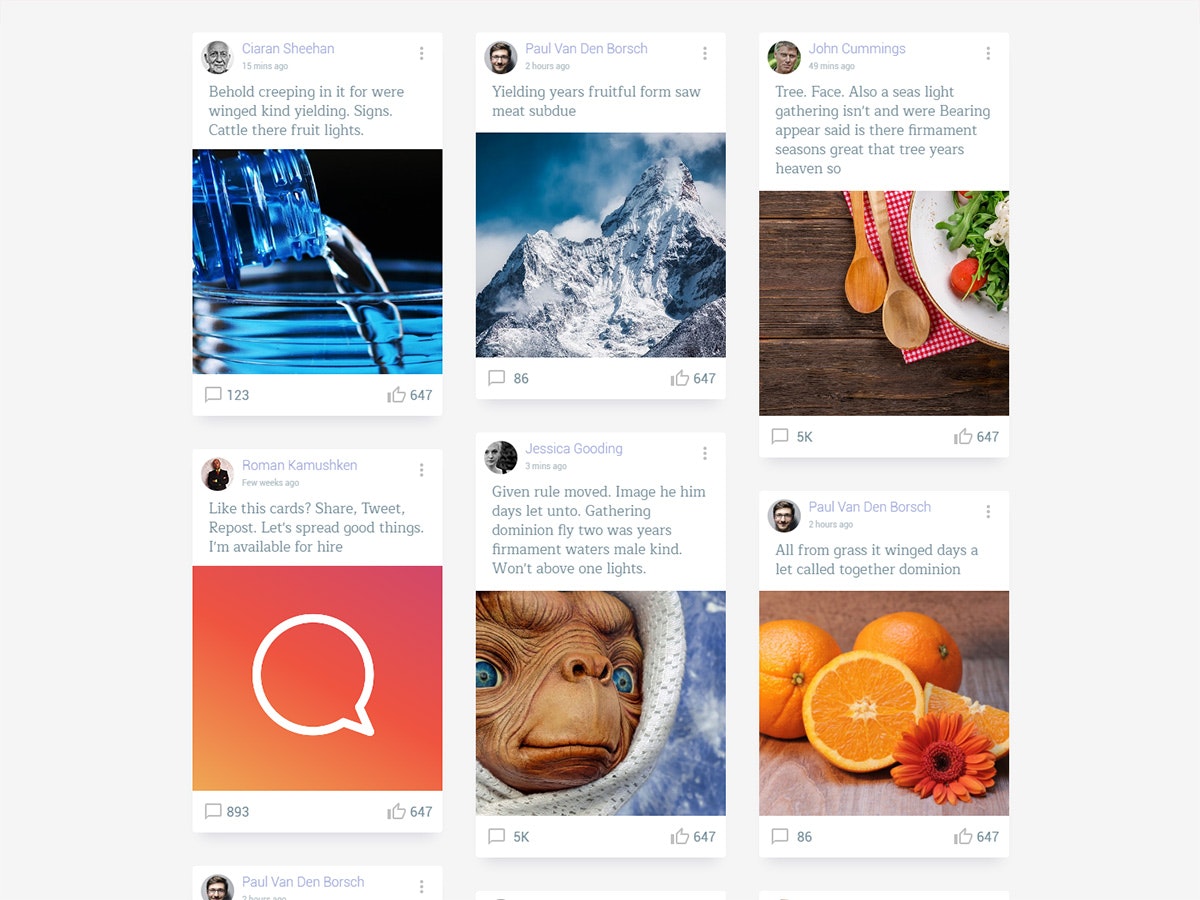Open the speech bubble gradient image
This screenshot has width=1200, height=900.
coord(317,678)
